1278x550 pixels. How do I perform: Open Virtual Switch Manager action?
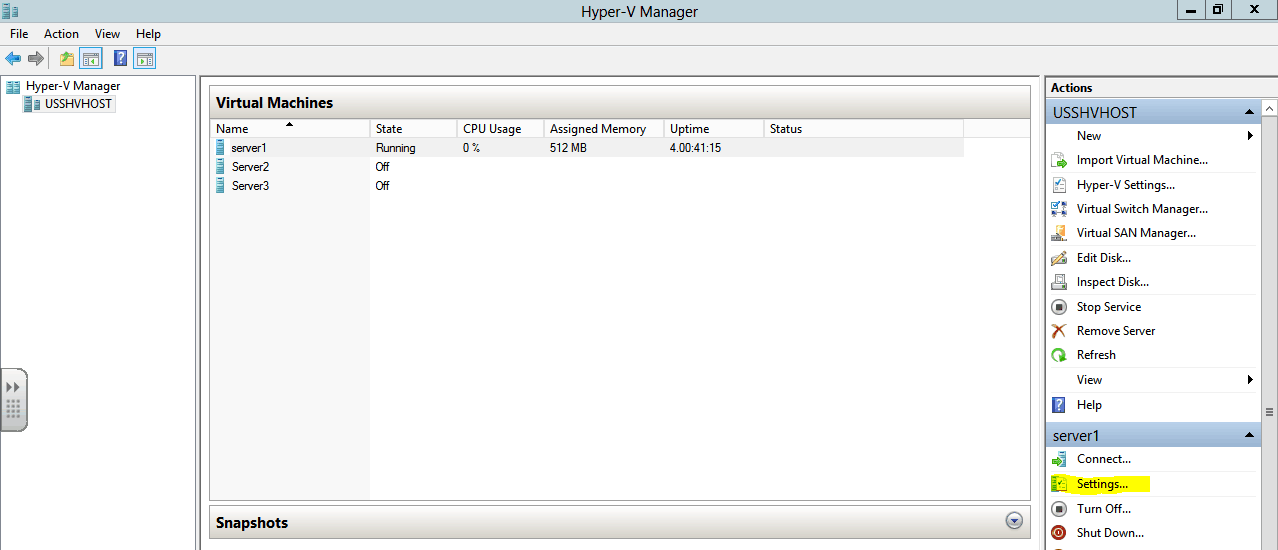[1142, 209]
